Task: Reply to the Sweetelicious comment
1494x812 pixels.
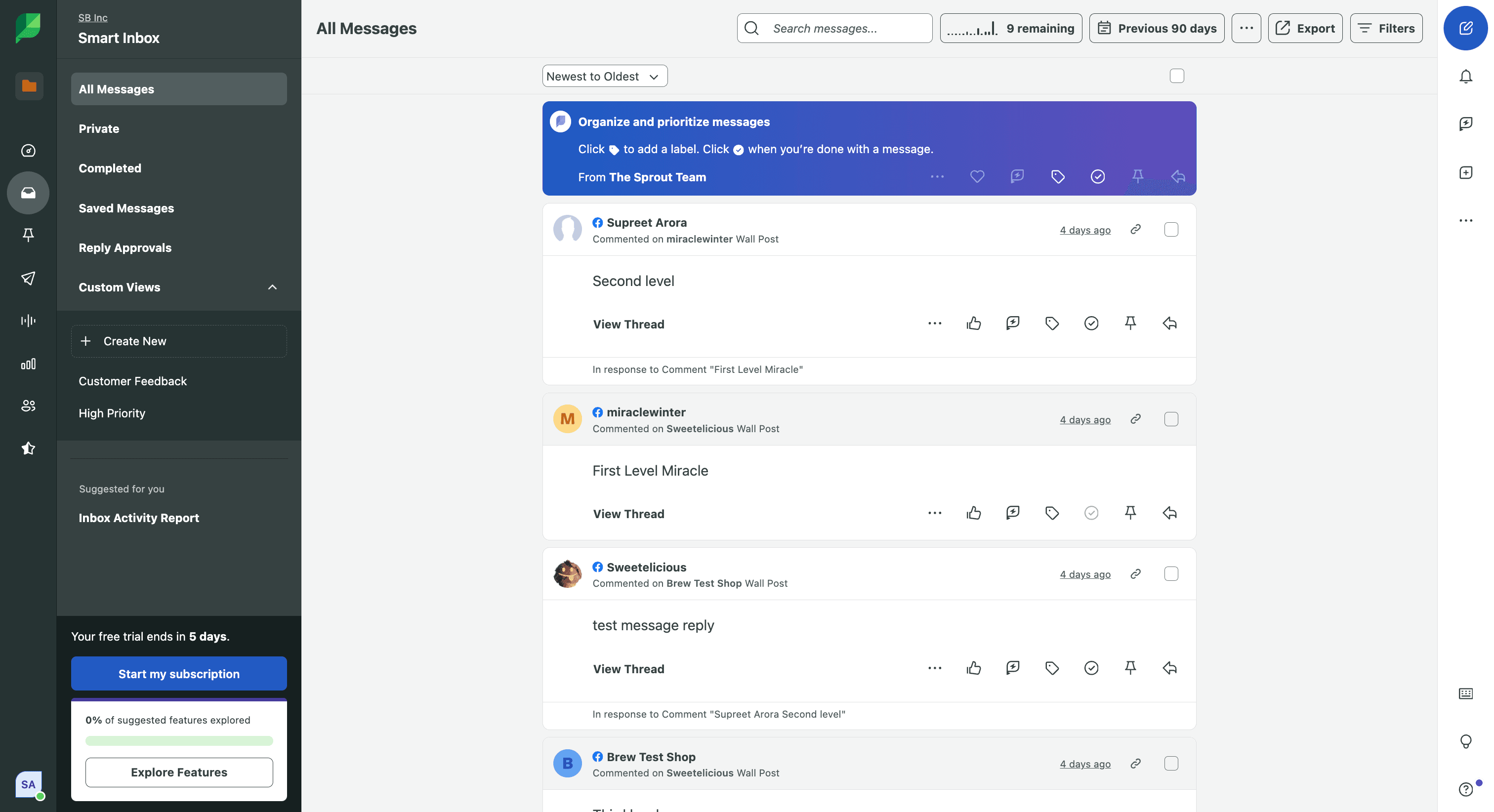Action: coord(1169,668)
